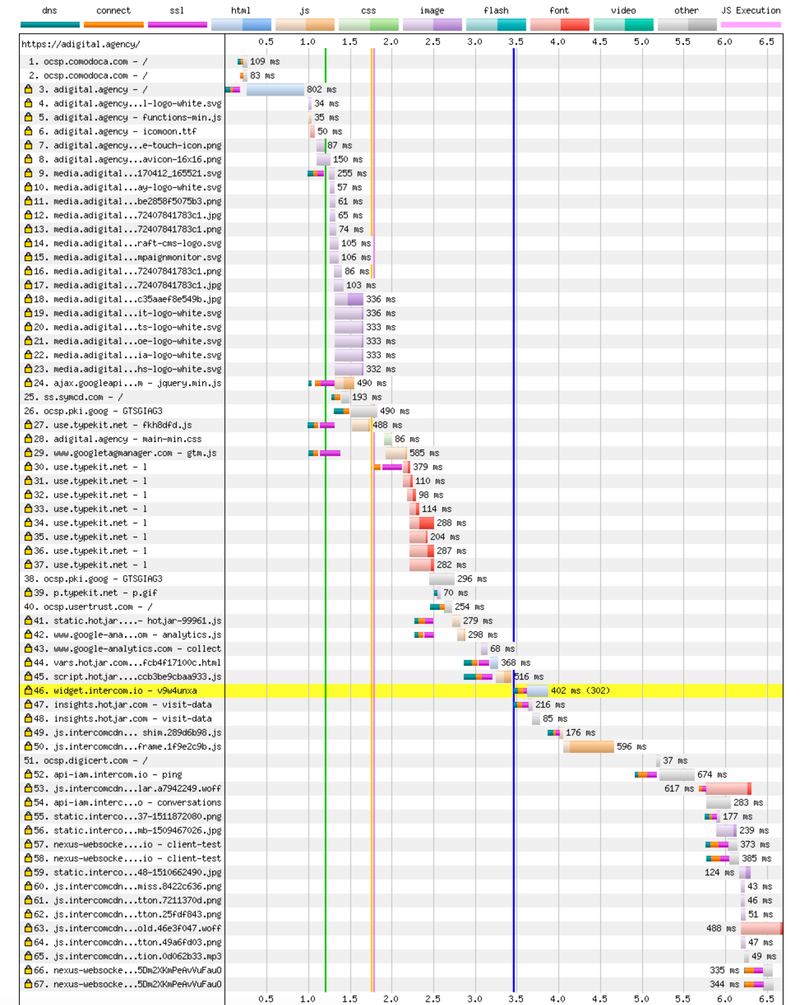Click lock icon on request 3 adigital.agency
The width and height of the screenshot is (800, 1005).
[28, 90]
